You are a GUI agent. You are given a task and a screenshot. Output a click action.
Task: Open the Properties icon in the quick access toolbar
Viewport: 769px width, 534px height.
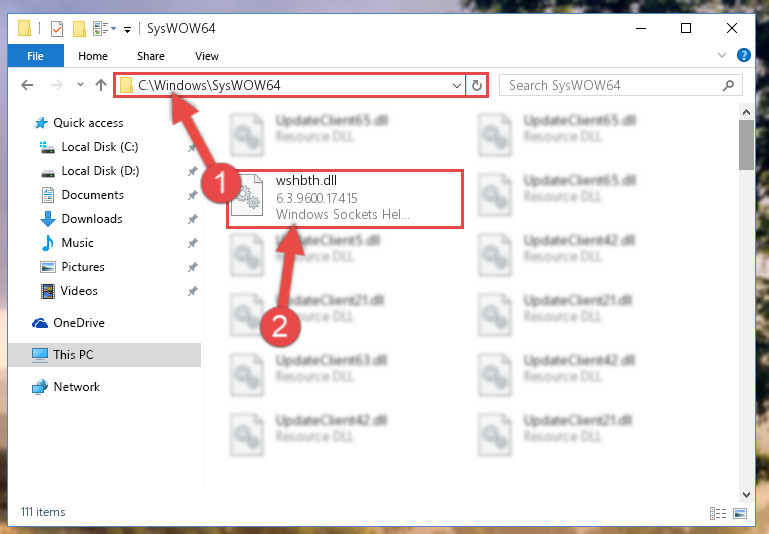pos(57,29)
